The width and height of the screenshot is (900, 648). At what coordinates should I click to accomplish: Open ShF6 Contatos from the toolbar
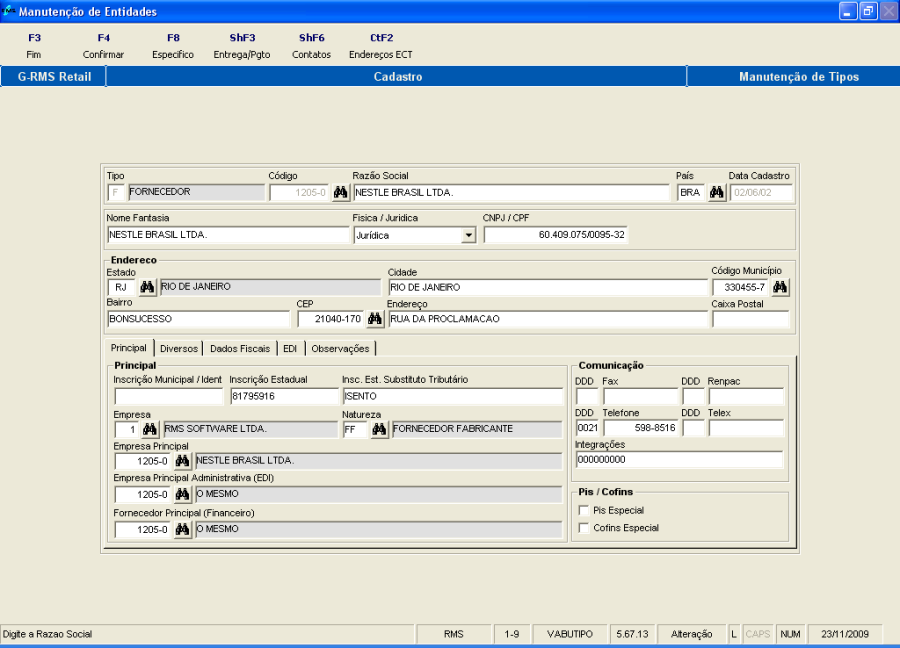pyautogui.click(x=311, y=46)
